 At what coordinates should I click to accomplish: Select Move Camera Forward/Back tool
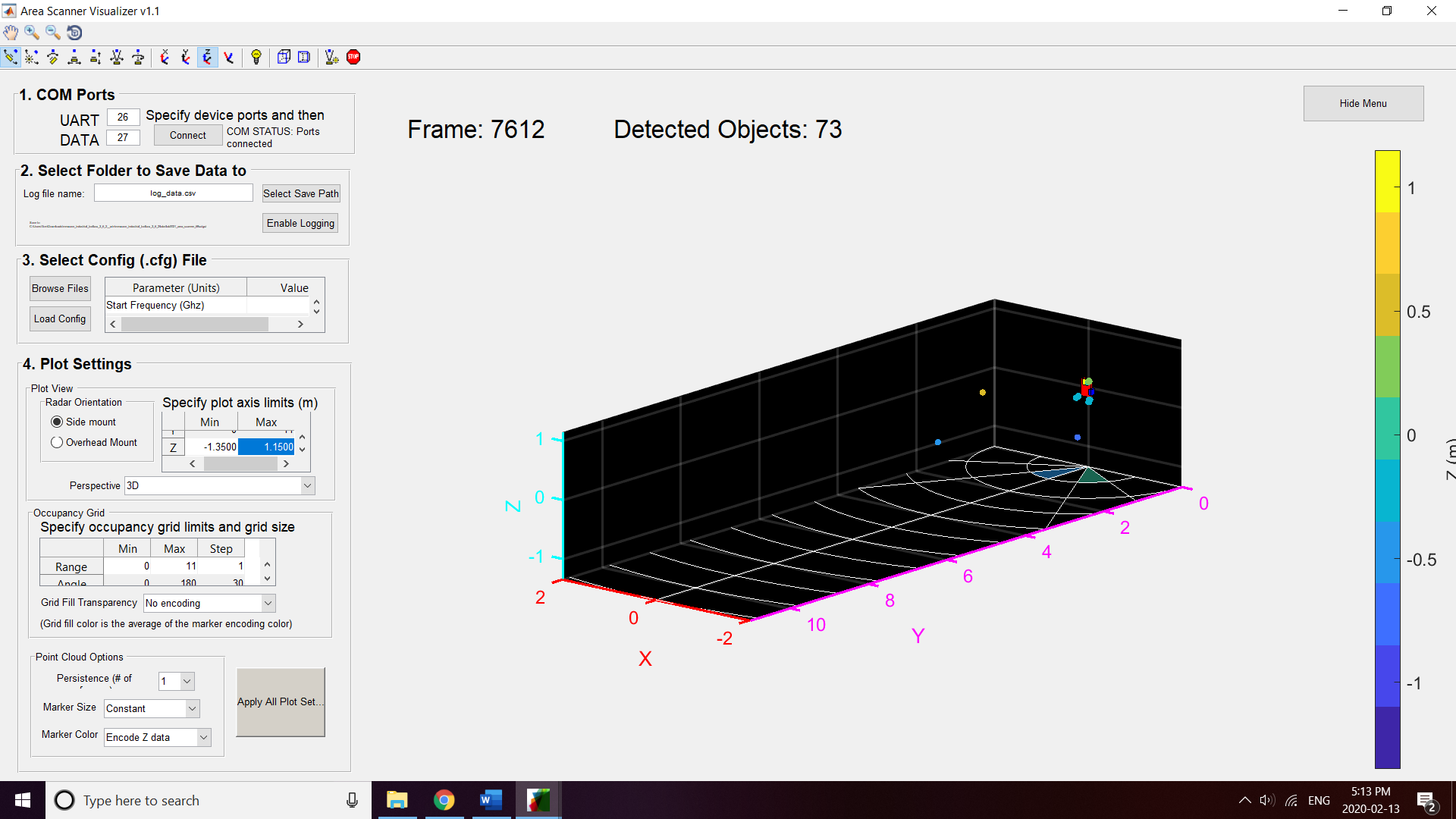coord(96,58)
